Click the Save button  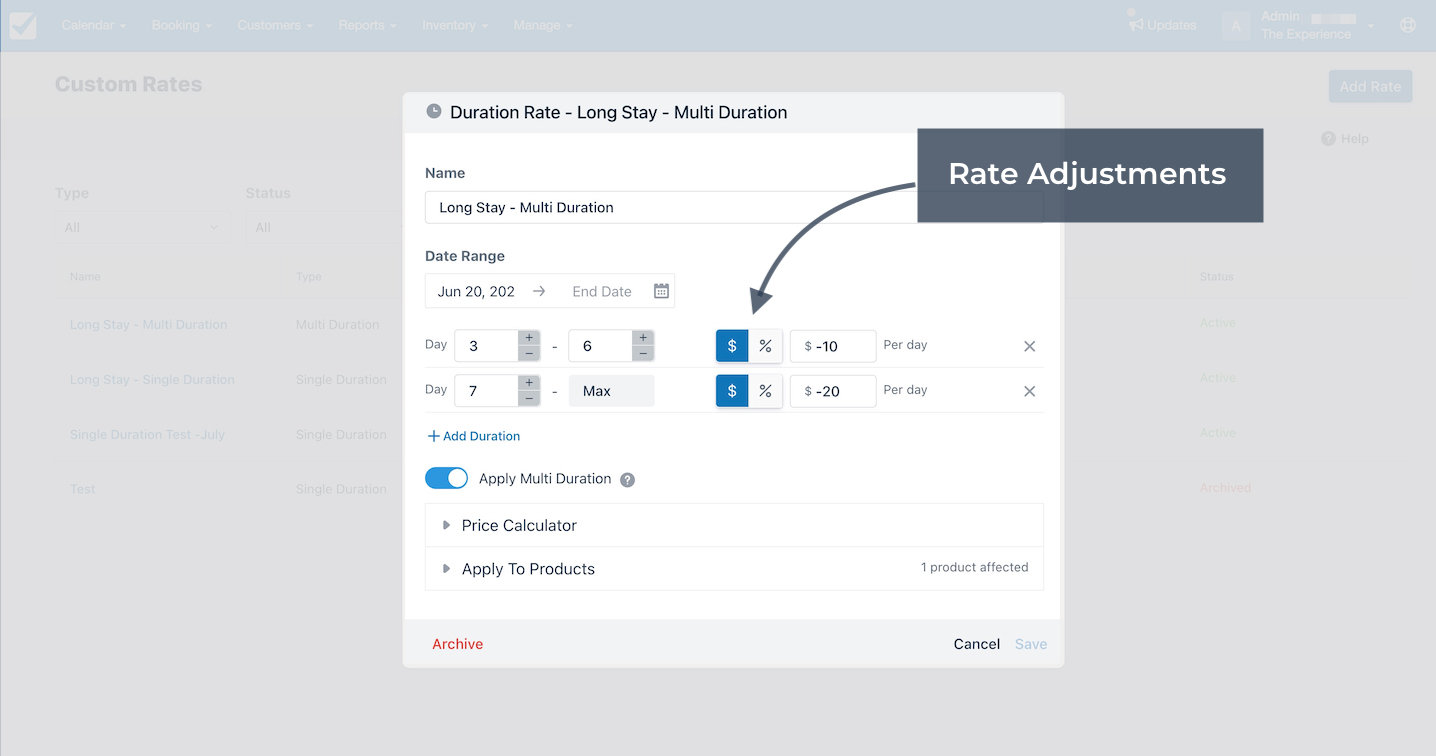click(1031, 644)
